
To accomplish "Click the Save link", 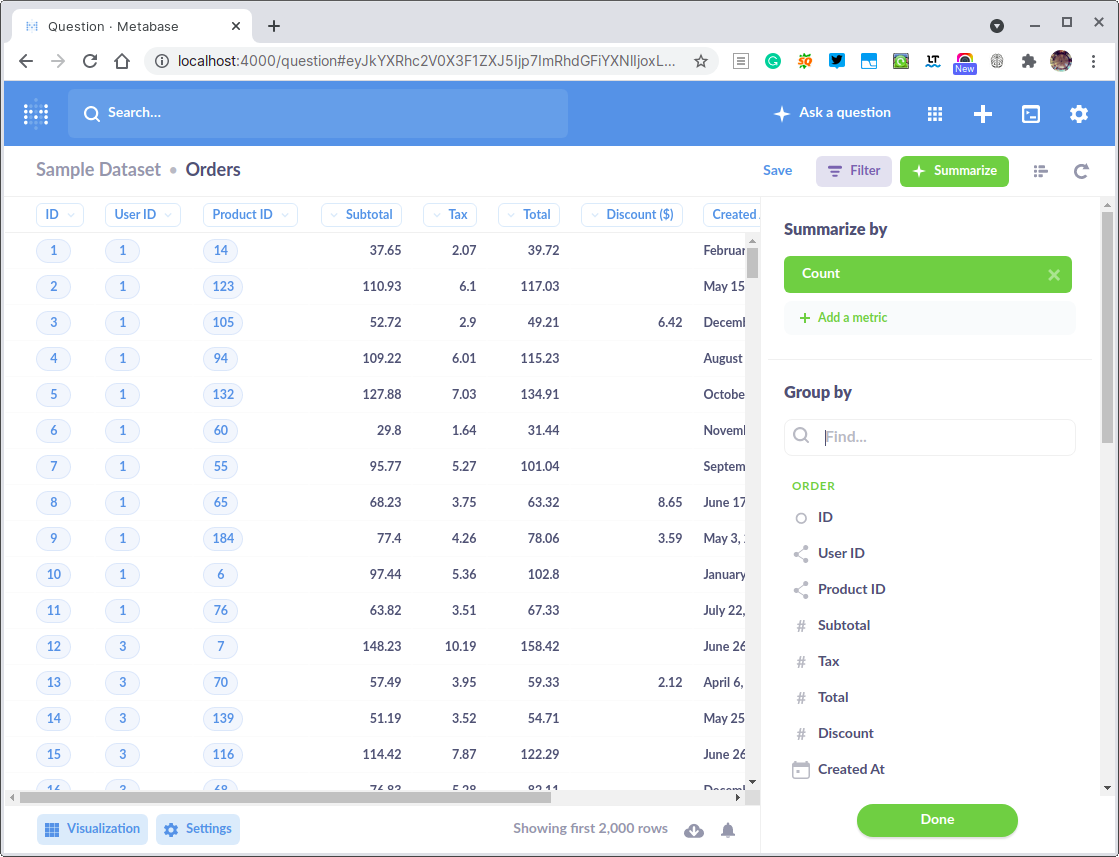I will tap(777, 171).
